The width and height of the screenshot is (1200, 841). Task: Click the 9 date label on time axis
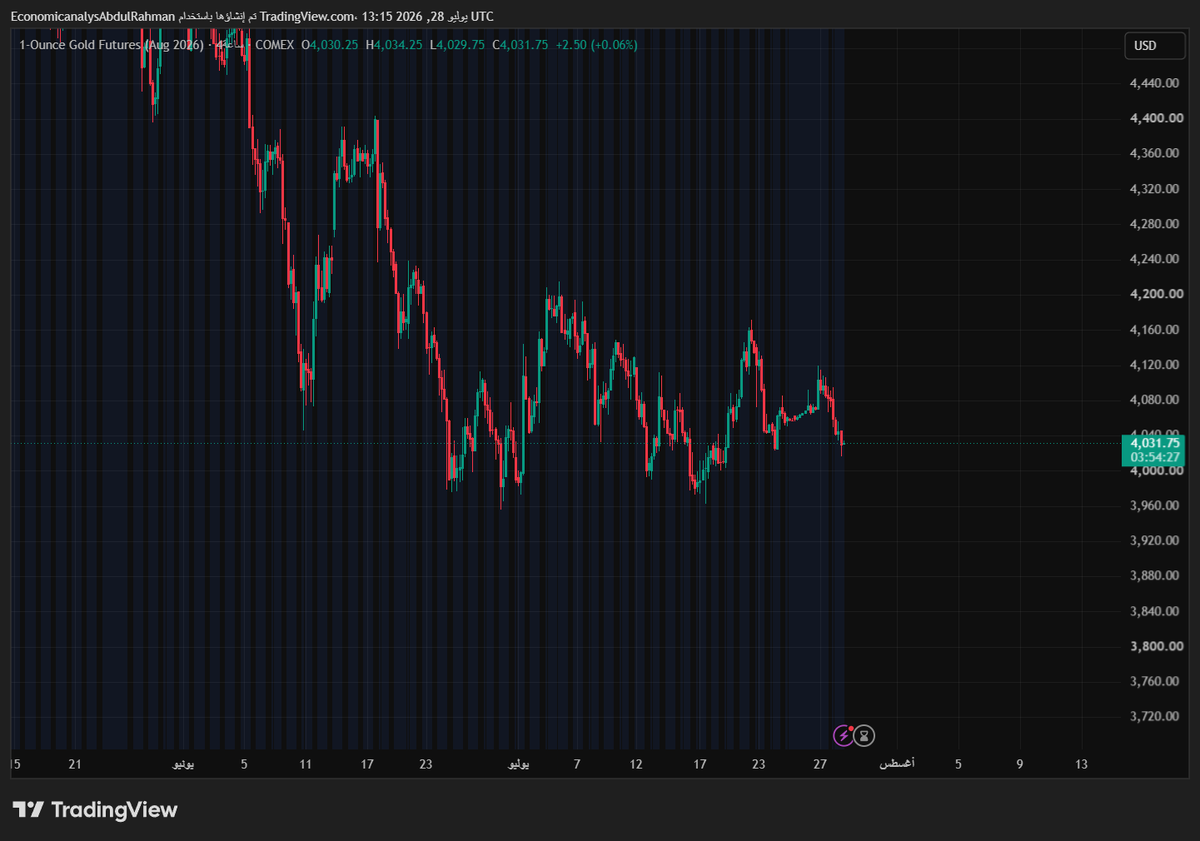1020,764
